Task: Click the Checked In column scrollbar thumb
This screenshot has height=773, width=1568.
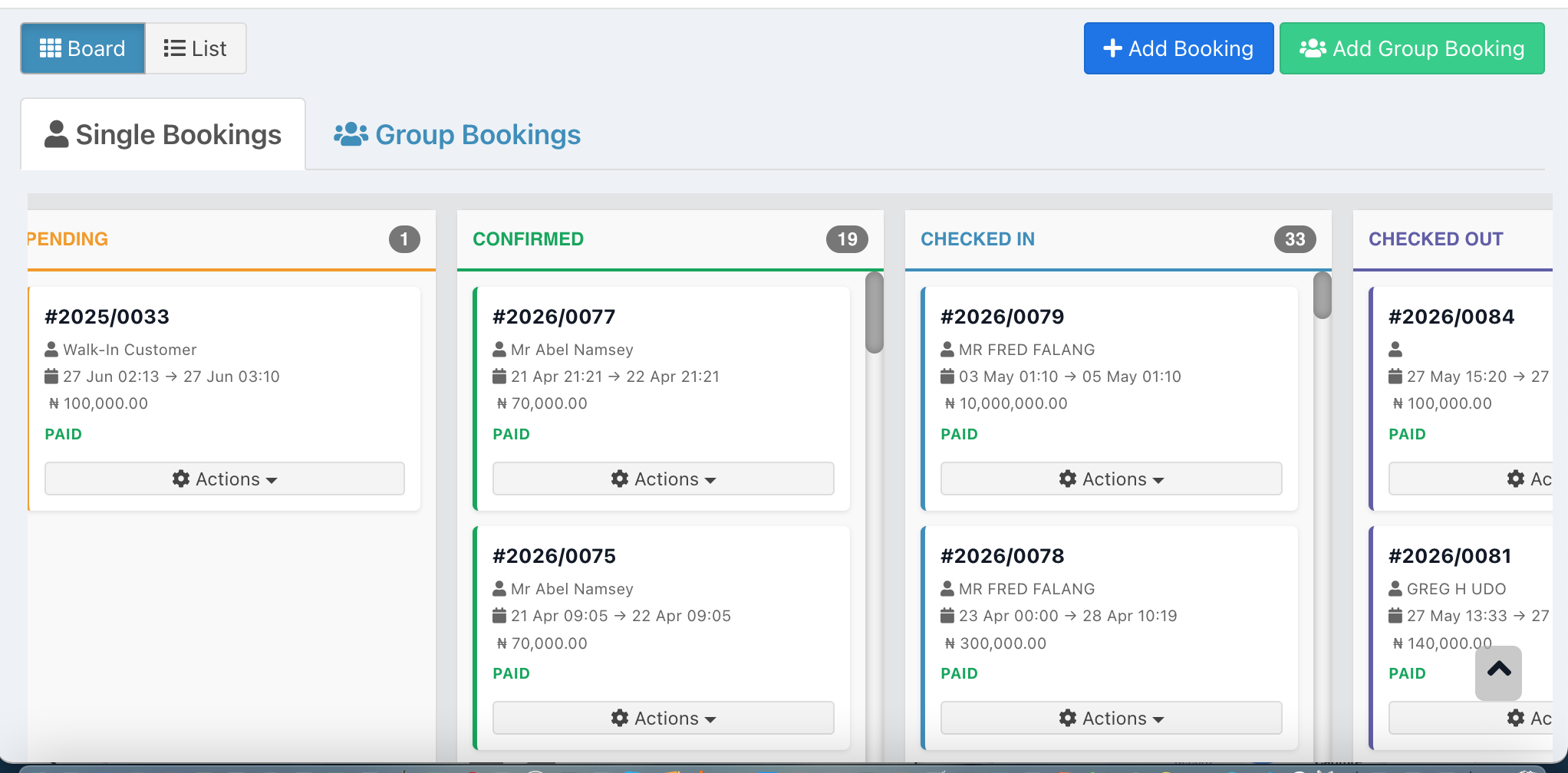Action: point(1323,295)
